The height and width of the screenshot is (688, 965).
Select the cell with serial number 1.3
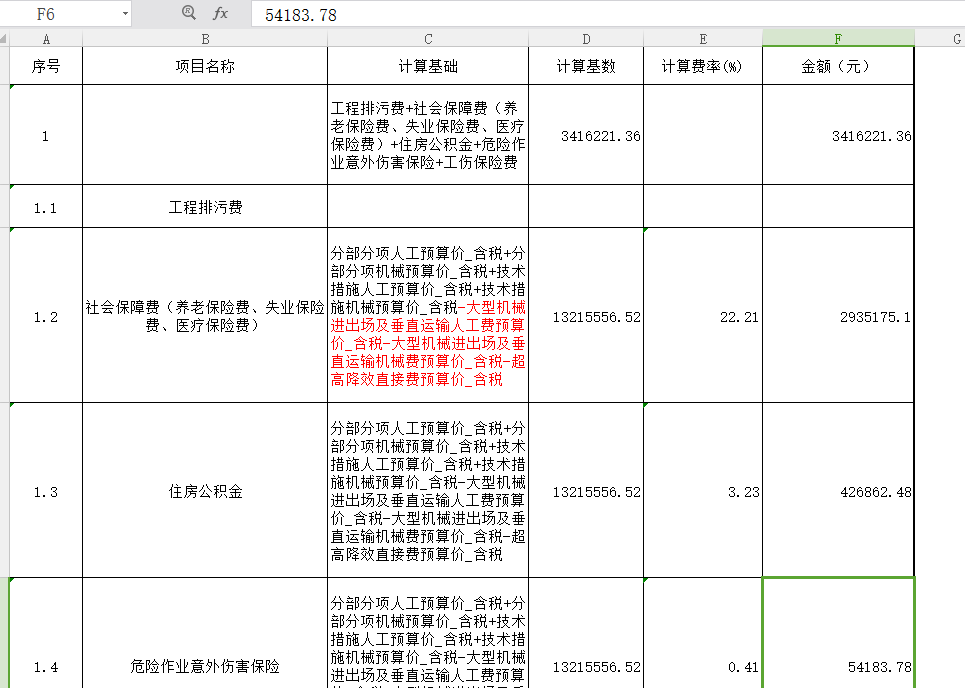point(46,490)
